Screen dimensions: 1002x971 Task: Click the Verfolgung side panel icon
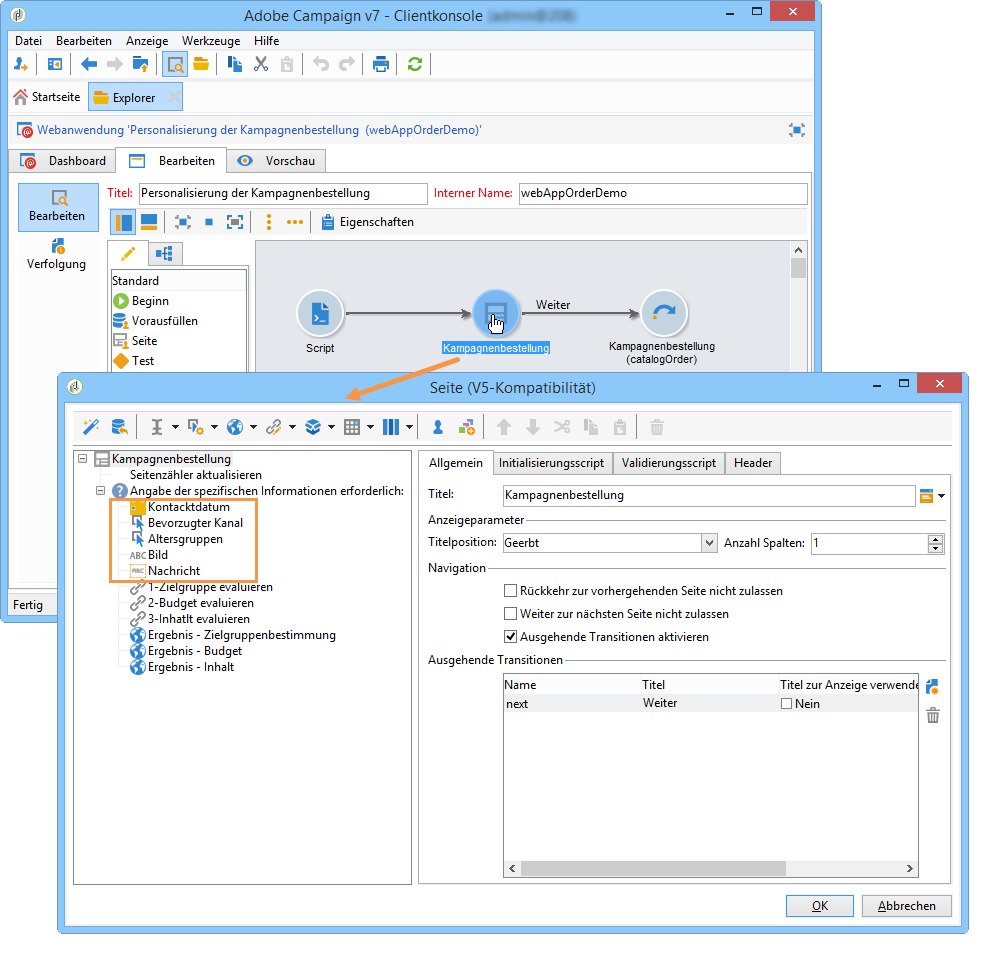57,254
